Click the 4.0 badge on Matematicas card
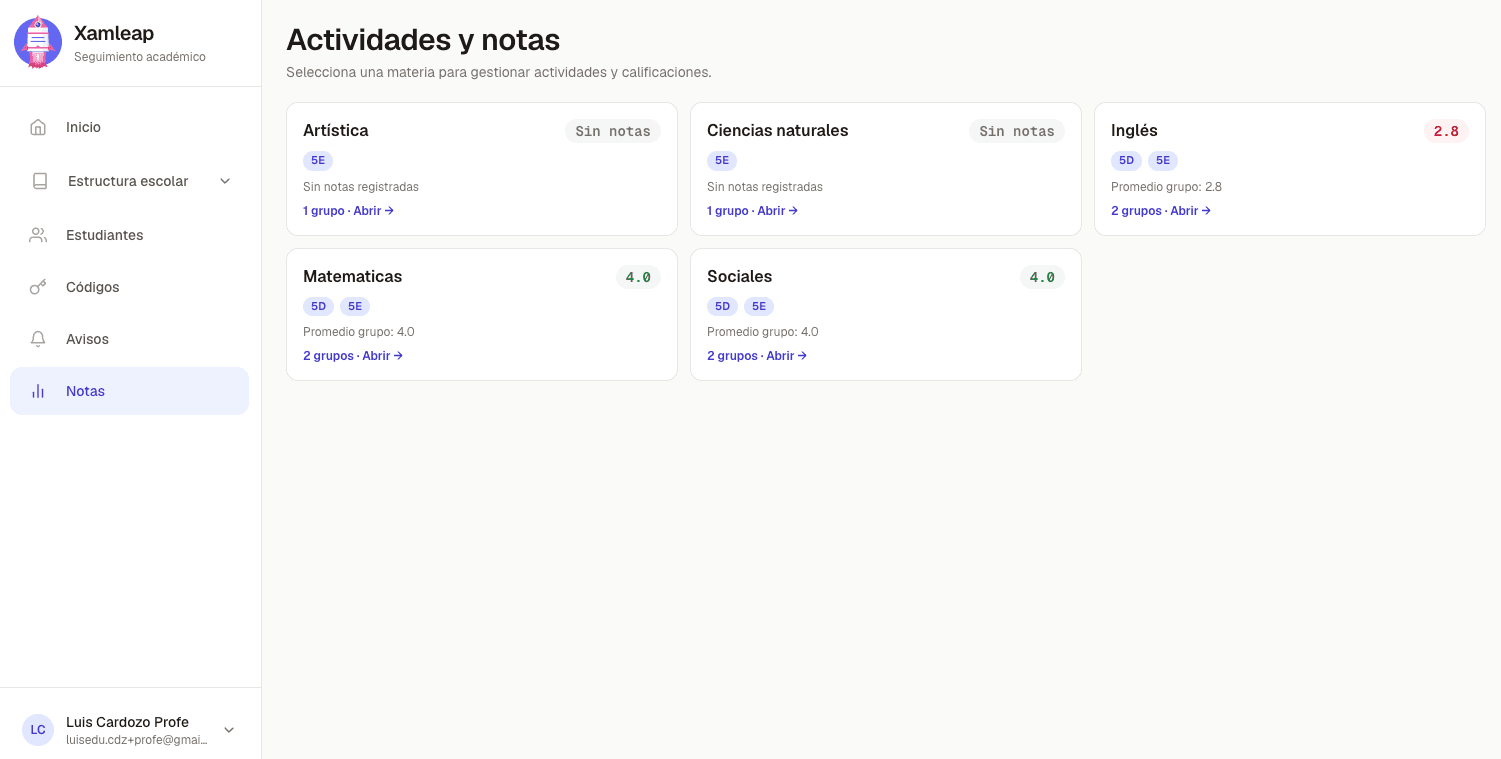 (x=638, y=277)
